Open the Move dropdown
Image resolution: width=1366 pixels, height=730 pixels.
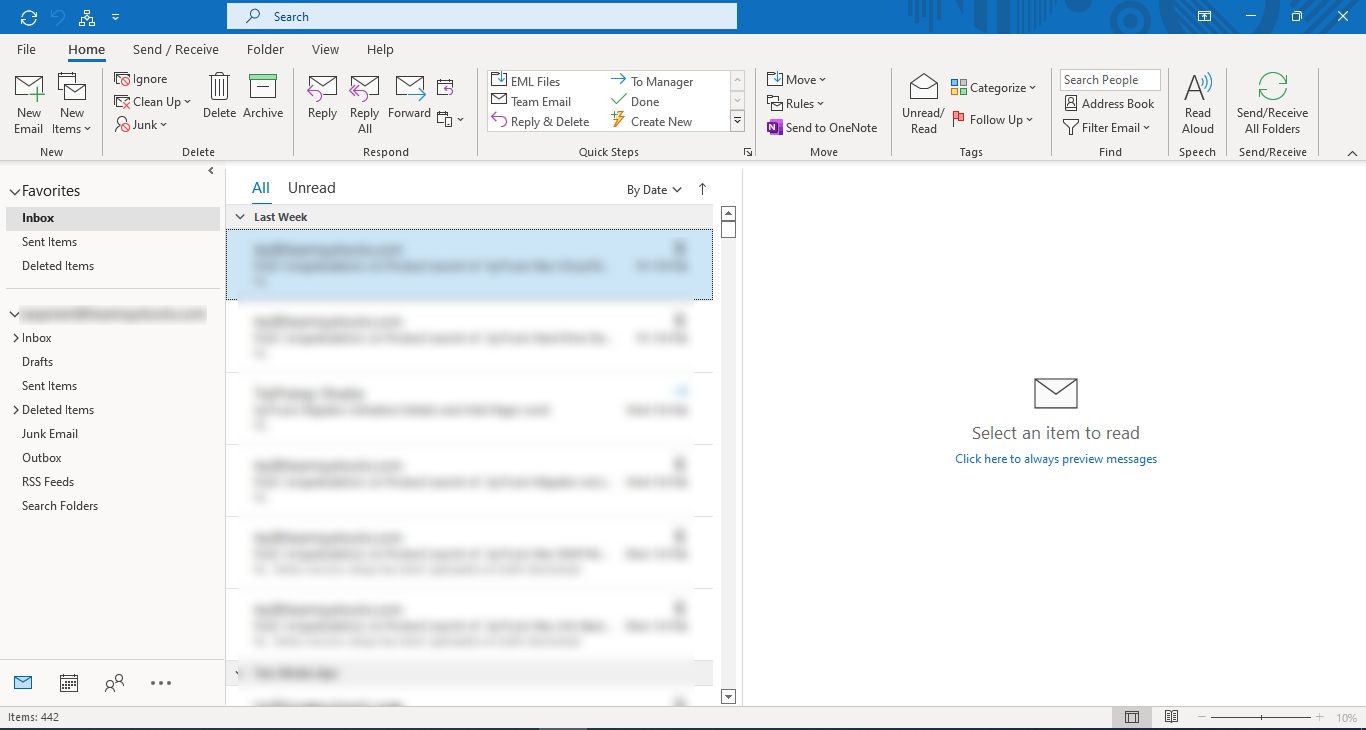(797, 79)
